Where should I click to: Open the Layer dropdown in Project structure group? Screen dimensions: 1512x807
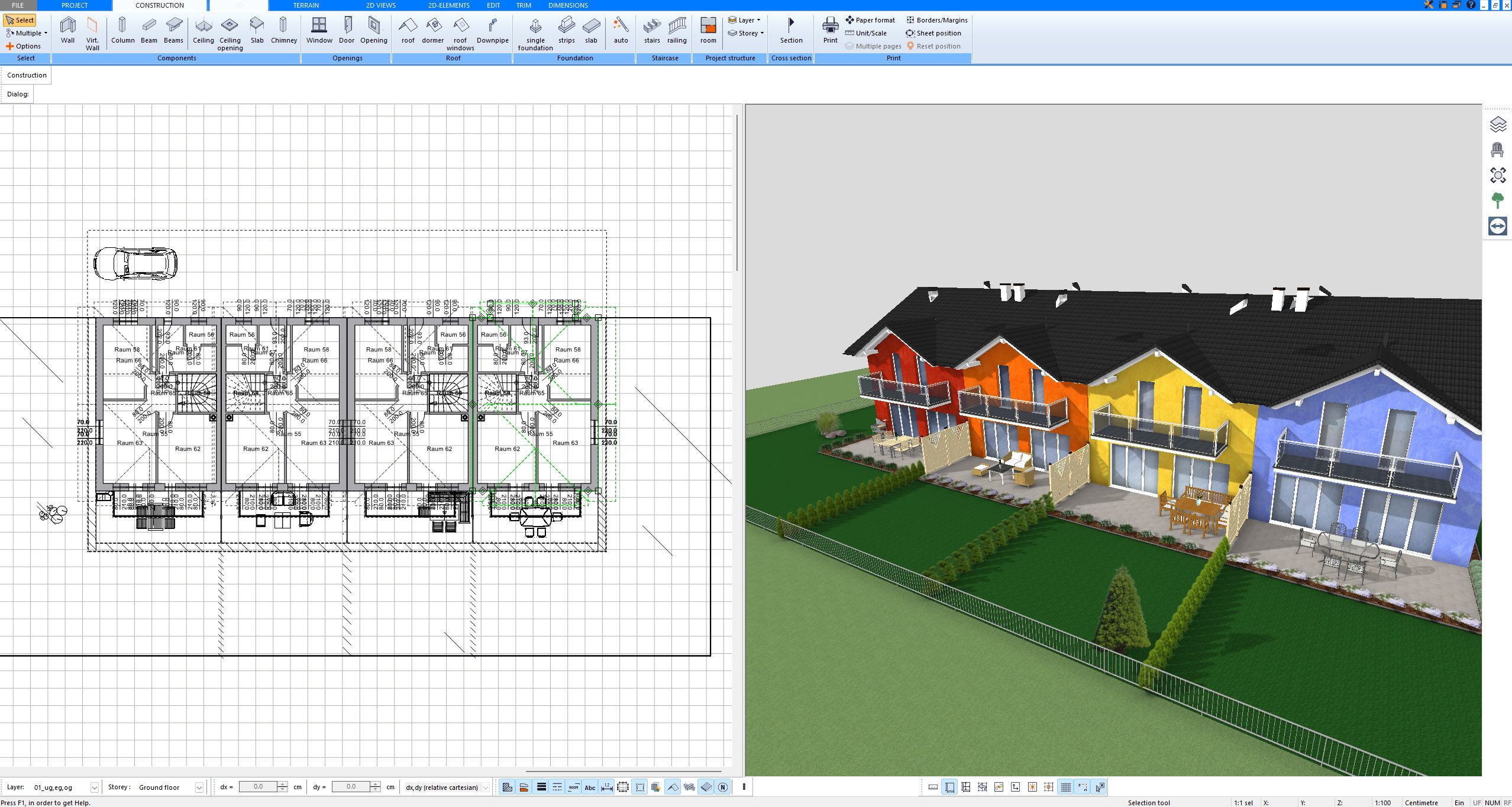pyautogui.click(x=745, y=20)
